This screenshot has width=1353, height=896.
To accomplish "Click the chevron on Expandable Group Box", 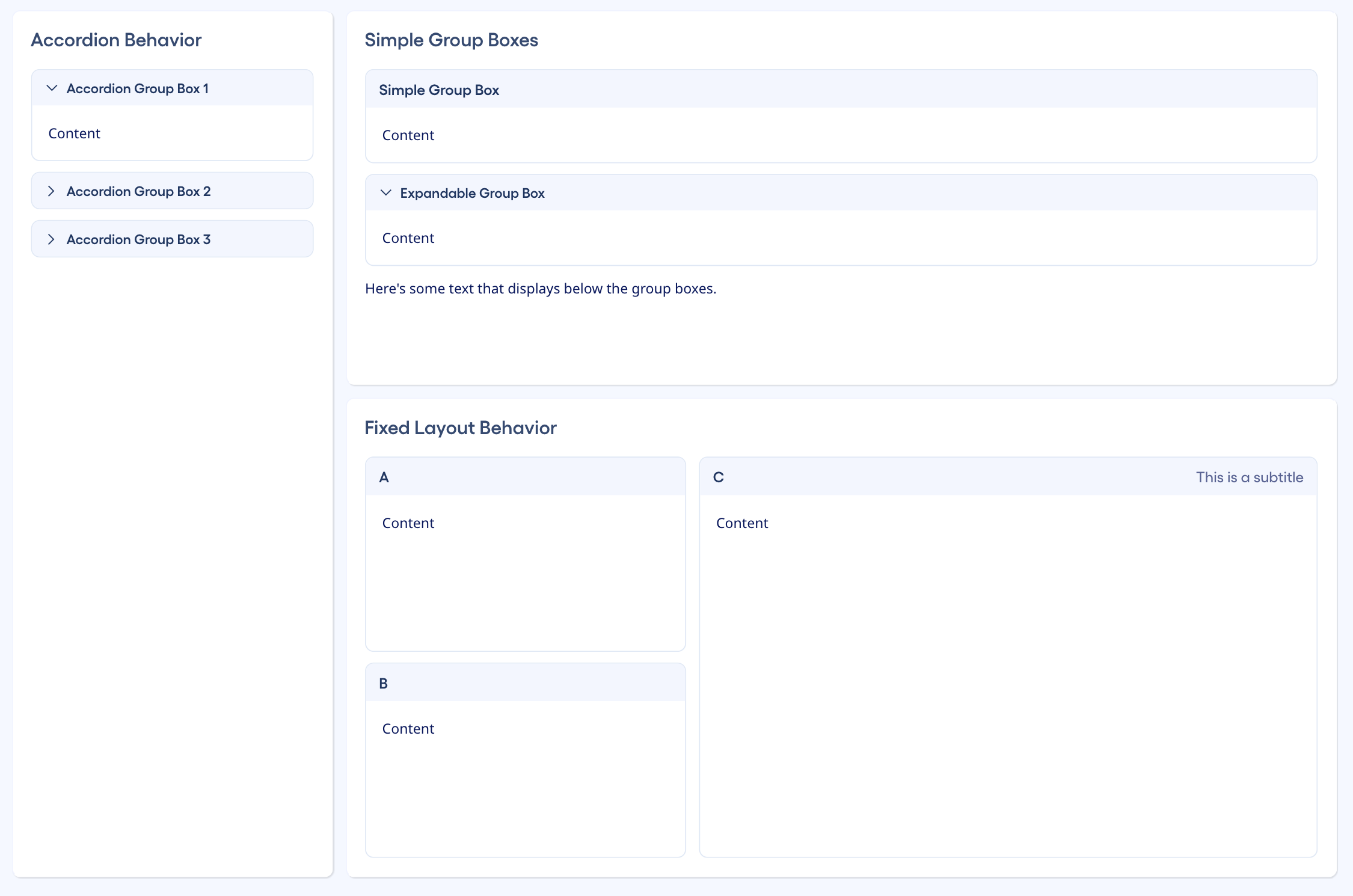I will [x=385, y=193].
